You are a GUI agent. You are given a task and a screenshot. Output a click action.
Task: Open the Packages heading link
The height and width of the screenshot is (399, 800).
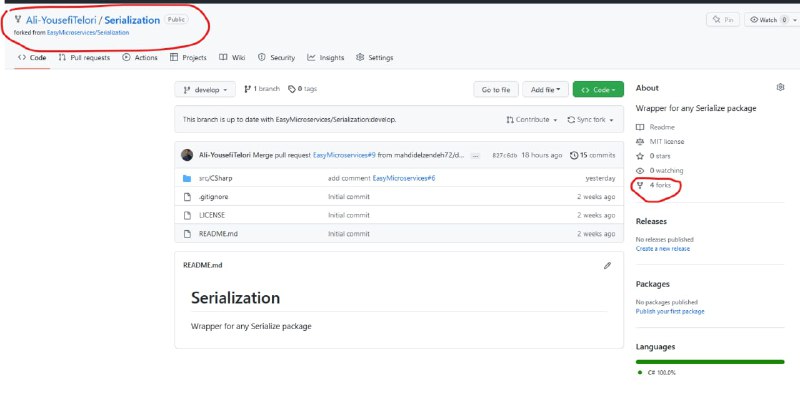coord(653,284)
